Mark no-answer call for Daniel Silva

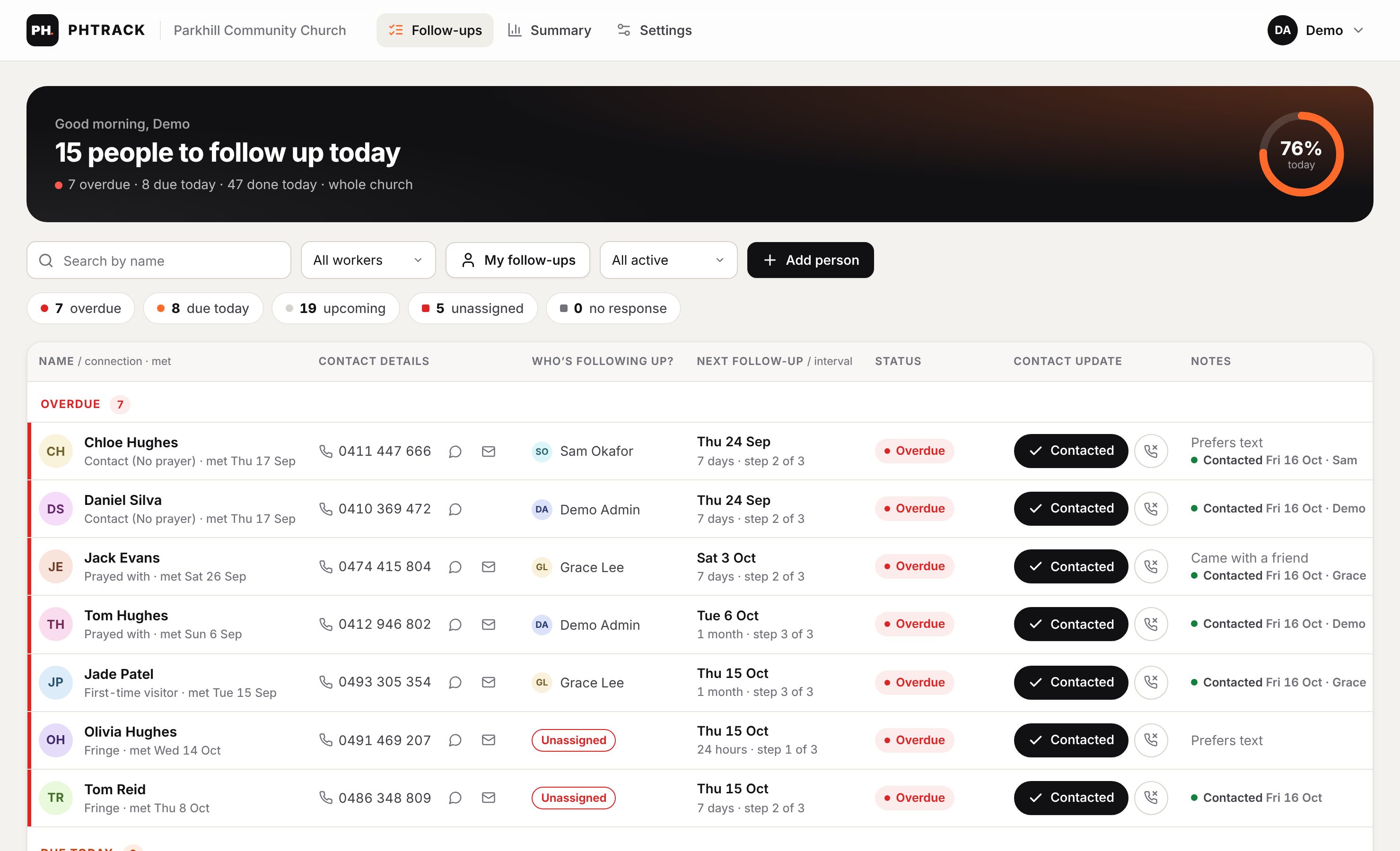pyautogui.click(x=1151, y=508)
